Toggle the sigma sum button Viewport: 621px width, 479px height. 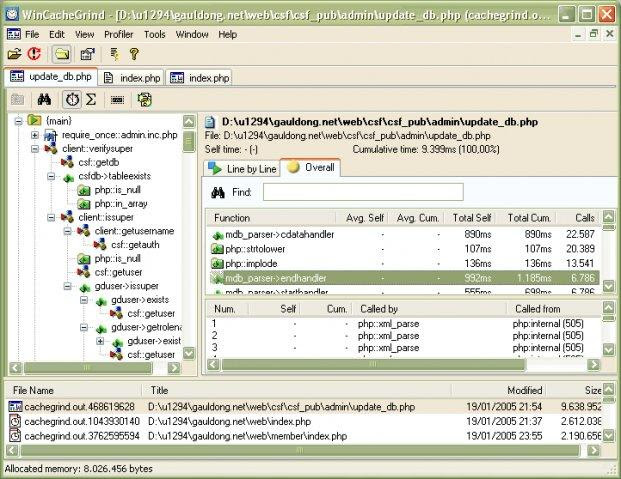pos(91,99)
